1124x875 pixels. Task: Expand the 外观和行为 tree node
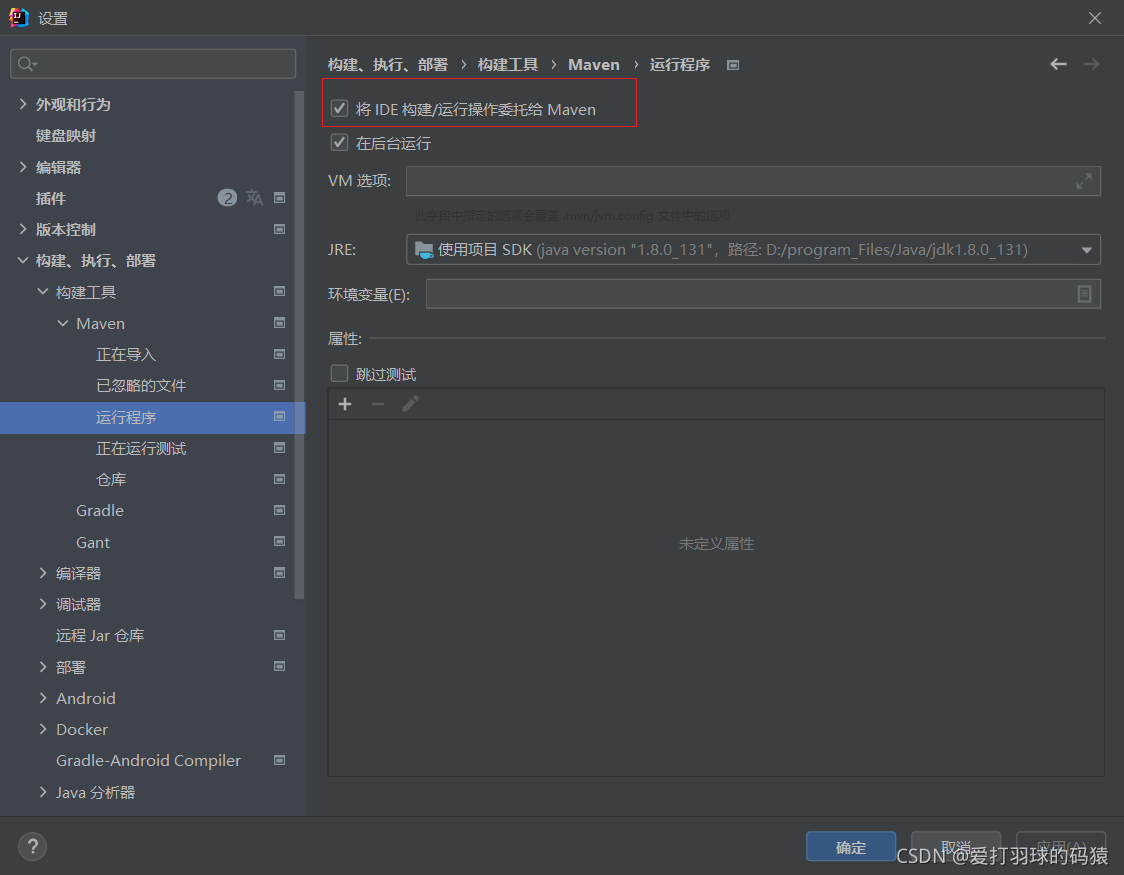[23, 104]
